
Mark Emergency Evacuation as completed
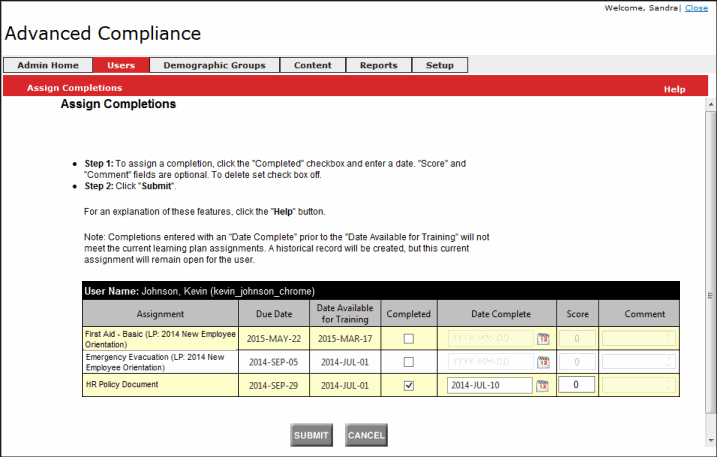click(407, 362)
